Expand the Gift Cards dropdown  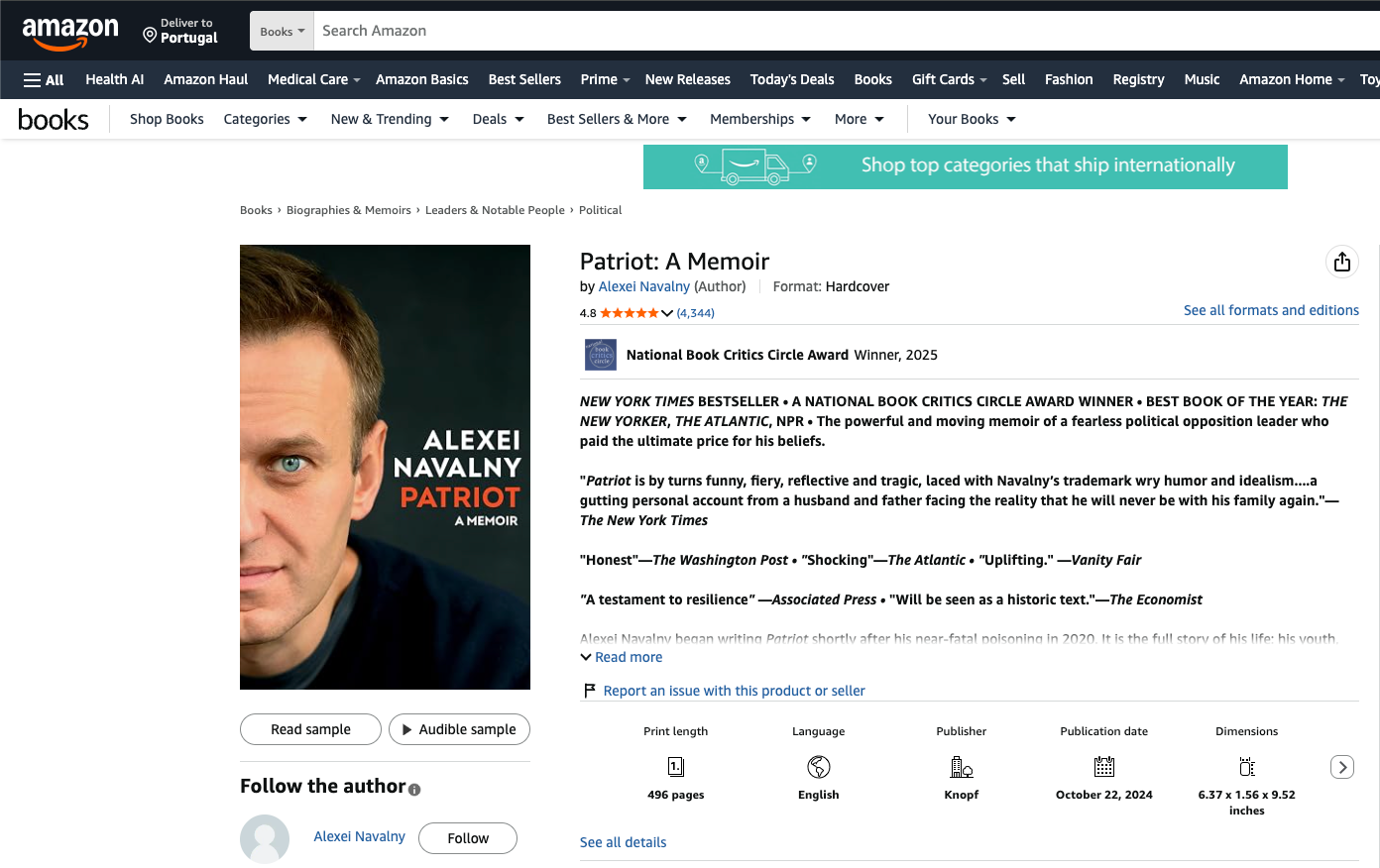[949, 79]
